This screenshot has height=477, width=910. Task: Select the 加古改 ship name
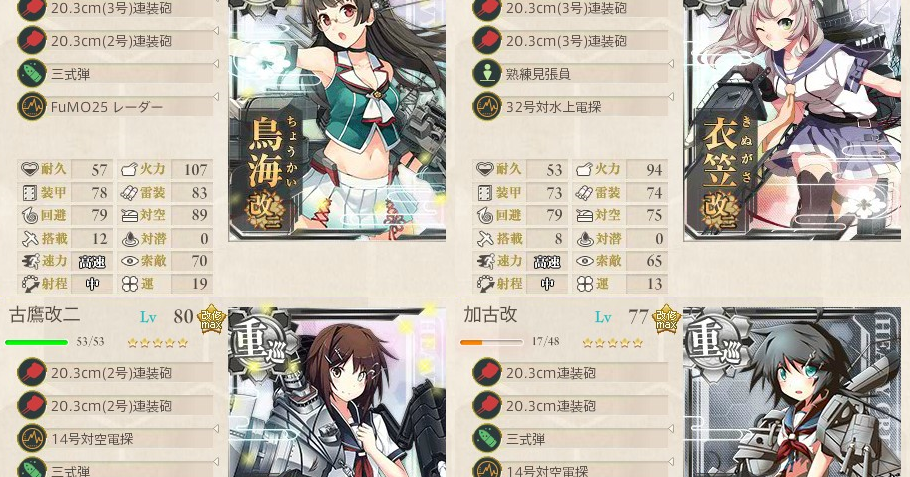click(x=490, y=315)
